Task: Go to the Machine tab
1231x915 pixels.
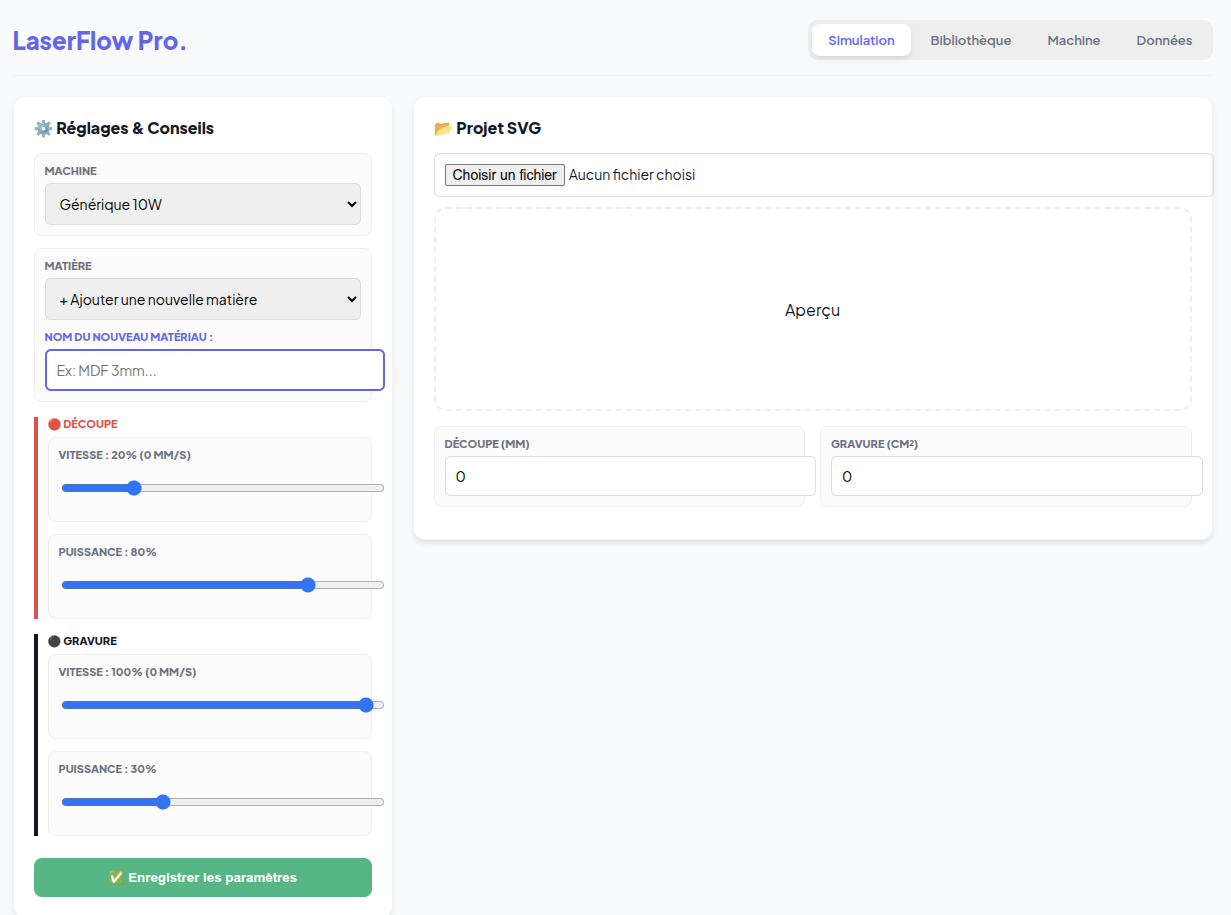Action: coord(1073,41)
